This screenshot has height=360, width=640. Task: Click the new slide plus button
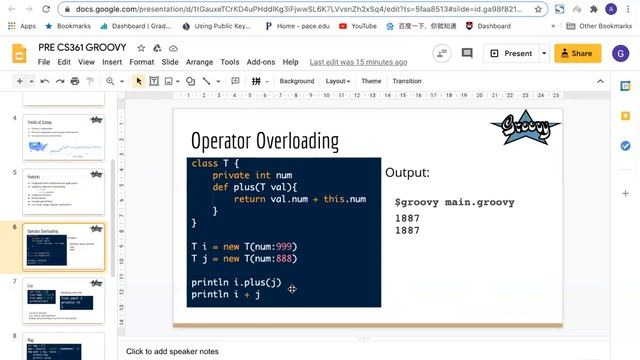(x=19, y=81)
